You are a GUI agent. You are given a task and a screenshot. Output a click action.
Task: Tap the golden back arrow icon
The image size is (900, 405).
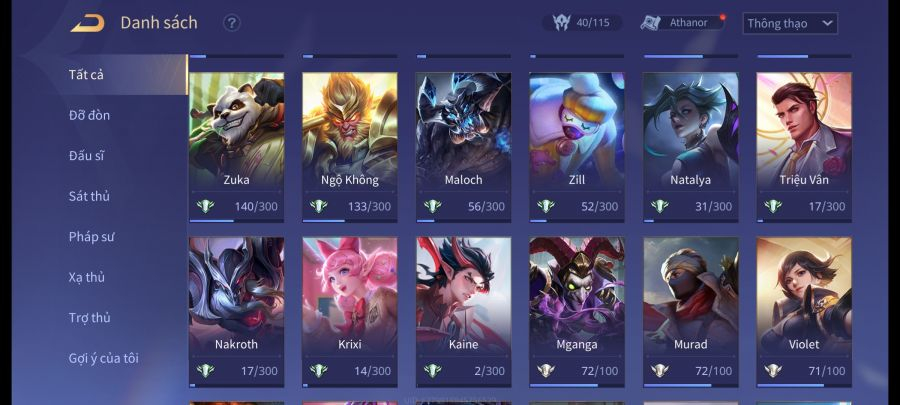coord(87,23)
